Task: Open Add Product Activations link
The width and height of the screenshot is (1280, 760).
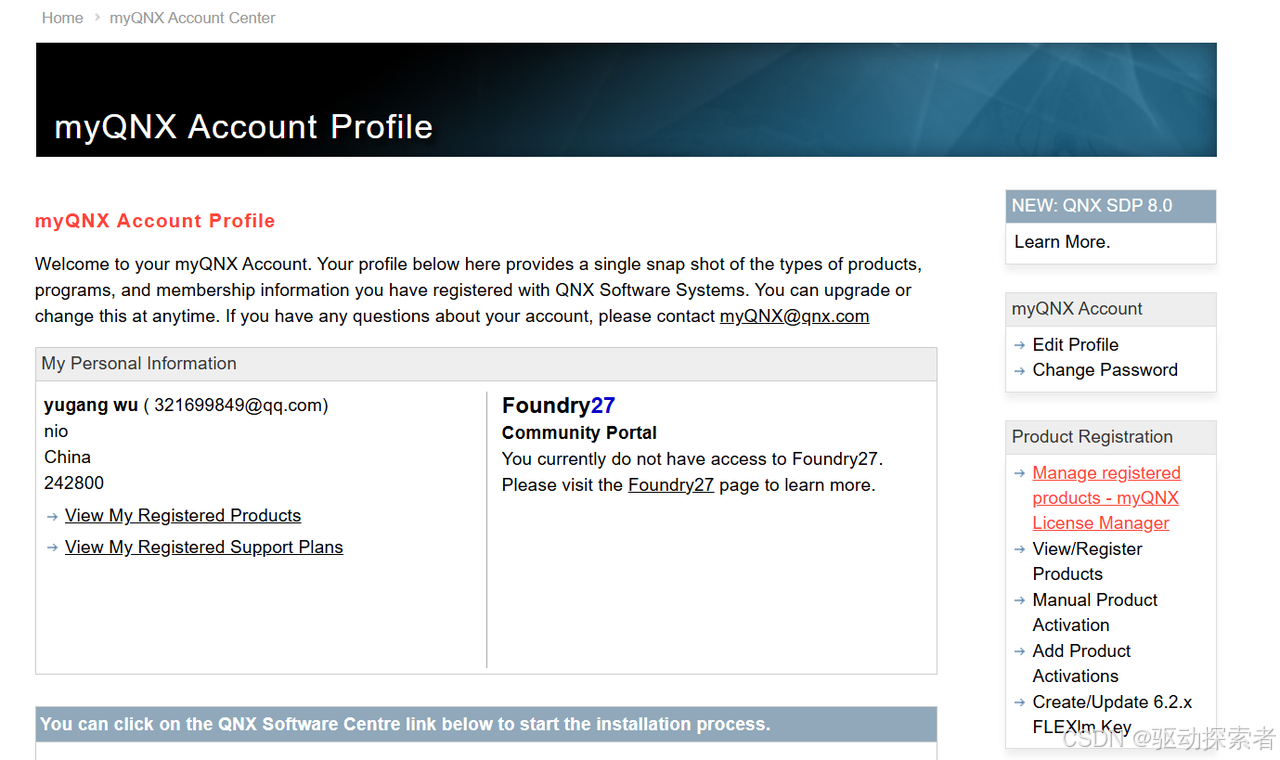Action: [x=1082, y=663]
